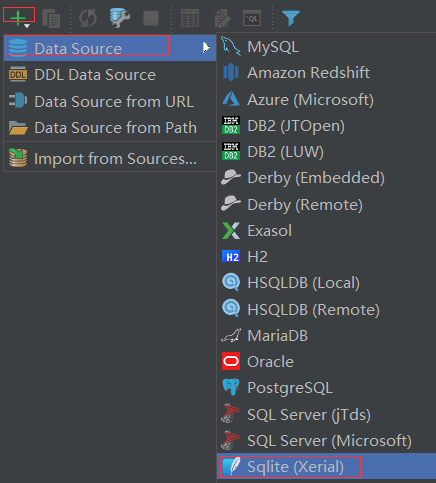Screen dimensions: 436x483
Task: Select Derby (Embedded) driver
Action: tap(326, 178)
